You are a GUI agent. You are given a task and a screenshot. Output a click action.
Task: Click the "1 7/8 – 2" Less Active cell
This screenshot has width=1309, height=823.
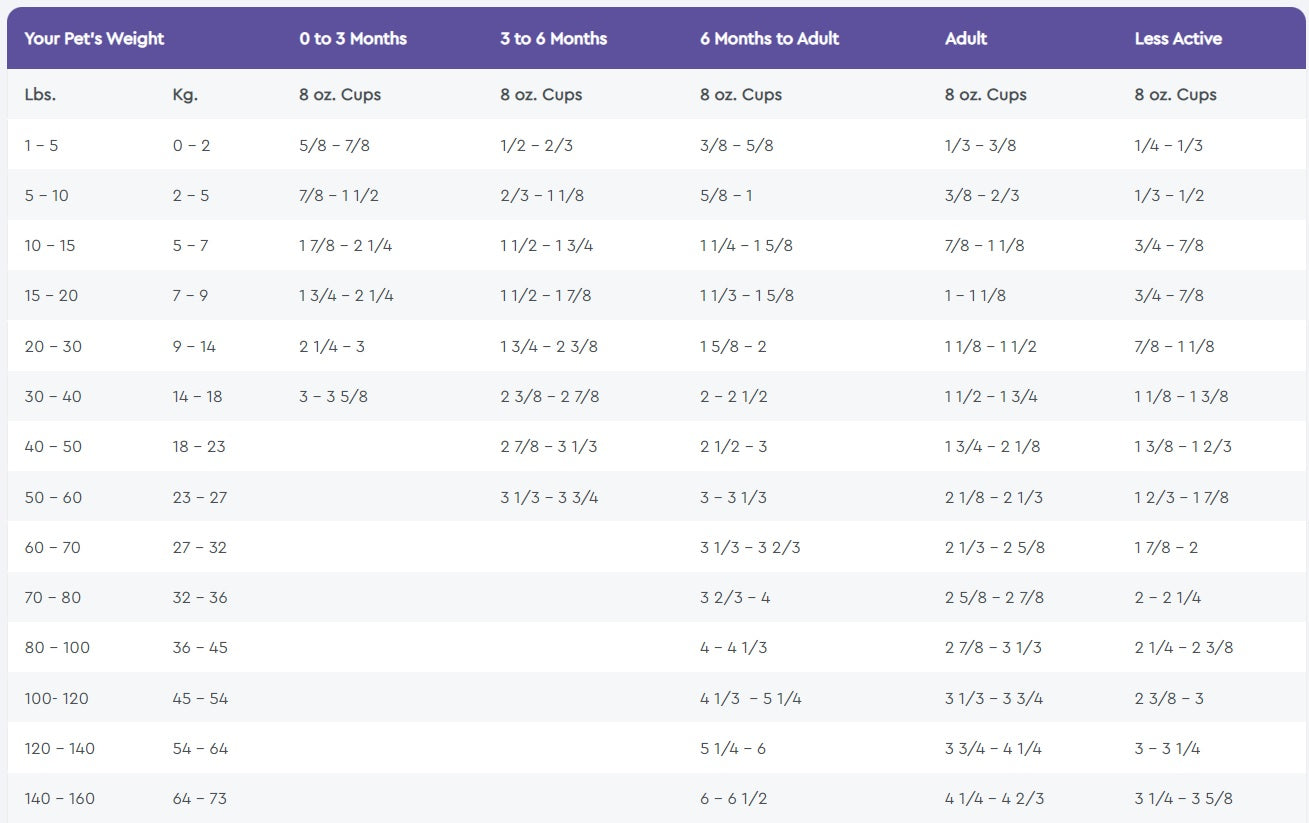tap(1166, 548)
